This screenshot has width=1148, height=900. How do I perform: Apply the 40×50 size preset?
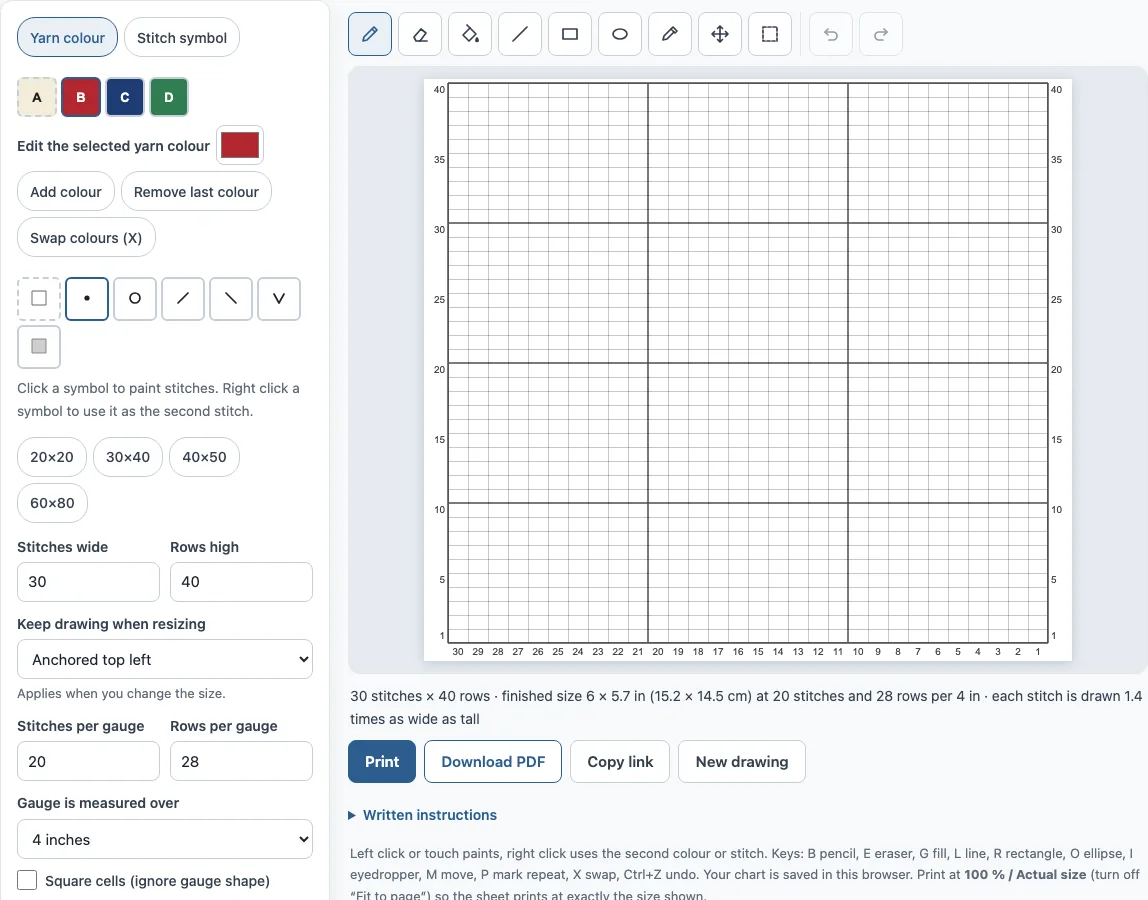pos(204,457)
